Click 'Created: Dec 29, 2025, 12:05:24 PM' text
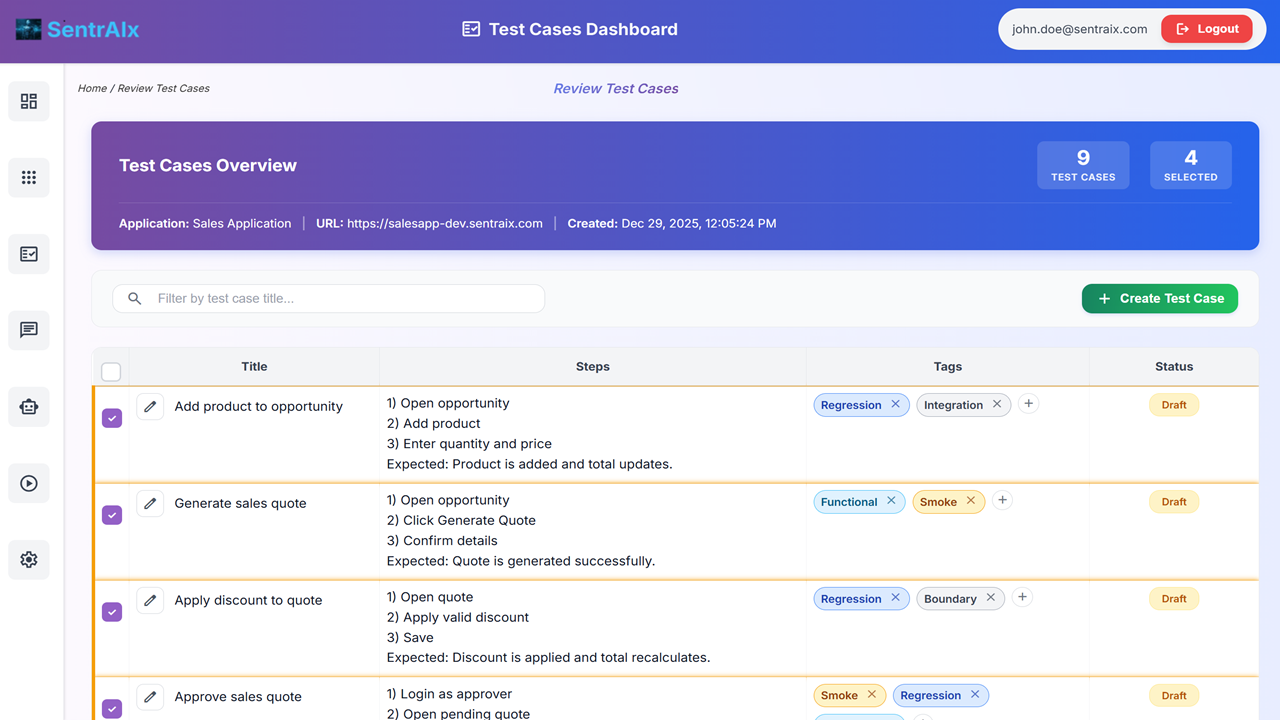 tap(672, 223)
